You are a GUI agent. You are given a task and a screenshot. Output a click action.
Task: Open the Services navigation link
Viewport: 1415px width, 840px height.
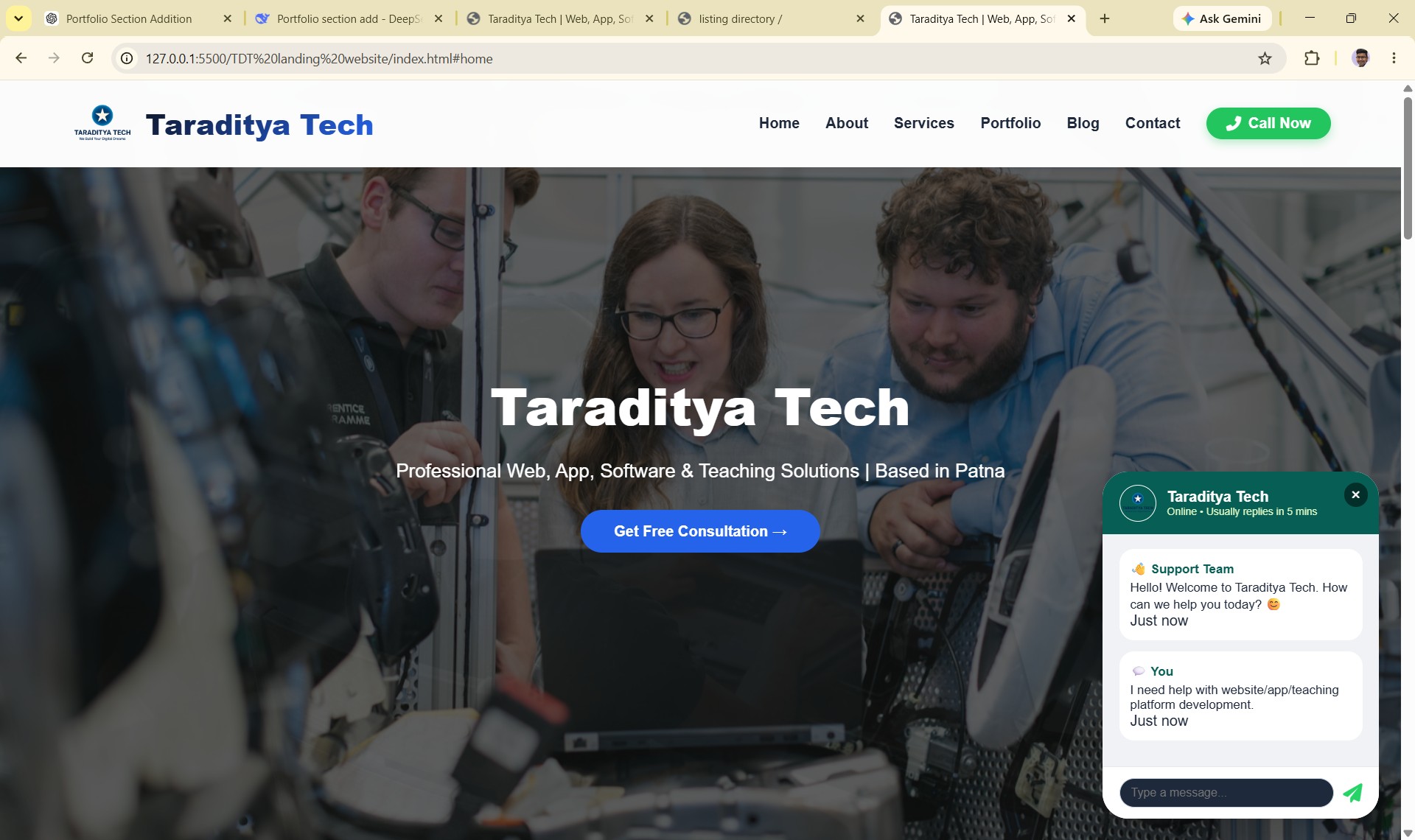coord(923,123)
